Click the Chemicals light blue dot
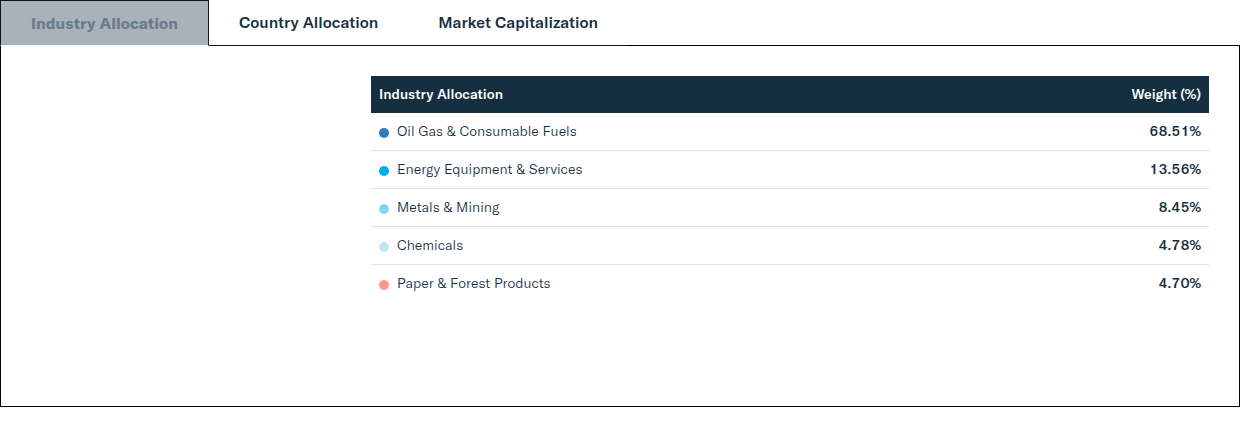 [x=384, y=247]
